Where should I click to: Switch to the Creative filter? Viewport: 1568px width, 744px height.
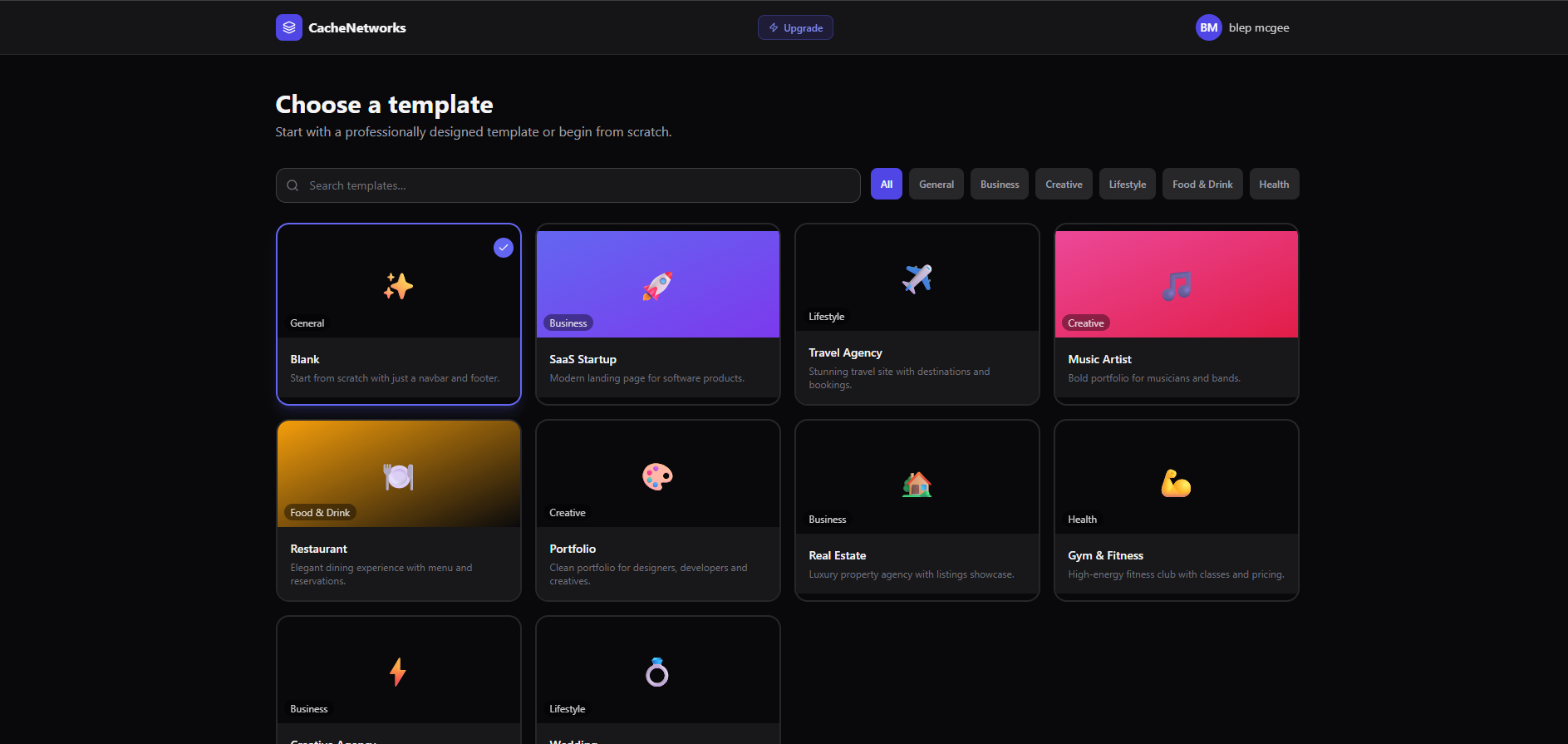(1064, 185)
